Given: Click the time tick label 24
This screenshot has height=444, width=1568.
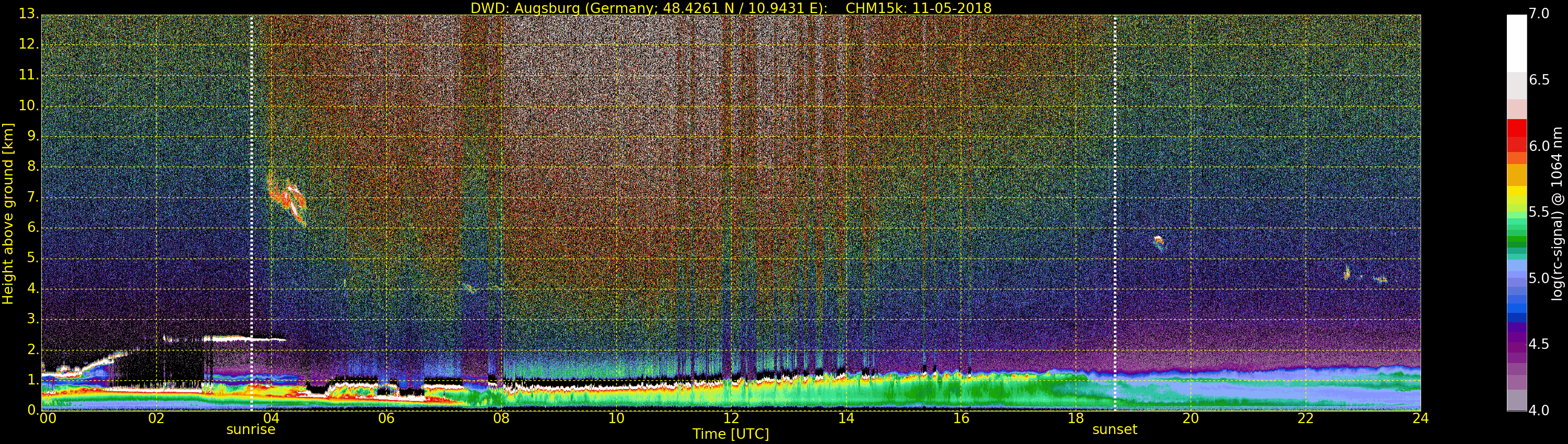Looking at the screenshot, I should coord(1421,418).
